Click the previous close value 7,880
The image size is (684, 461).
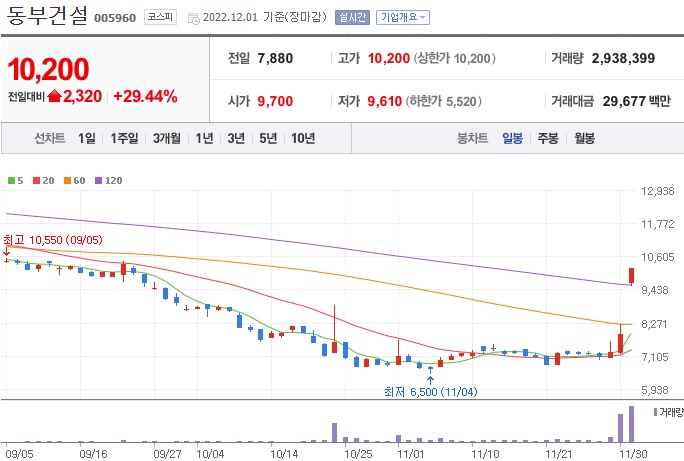[x=275, y=58]
